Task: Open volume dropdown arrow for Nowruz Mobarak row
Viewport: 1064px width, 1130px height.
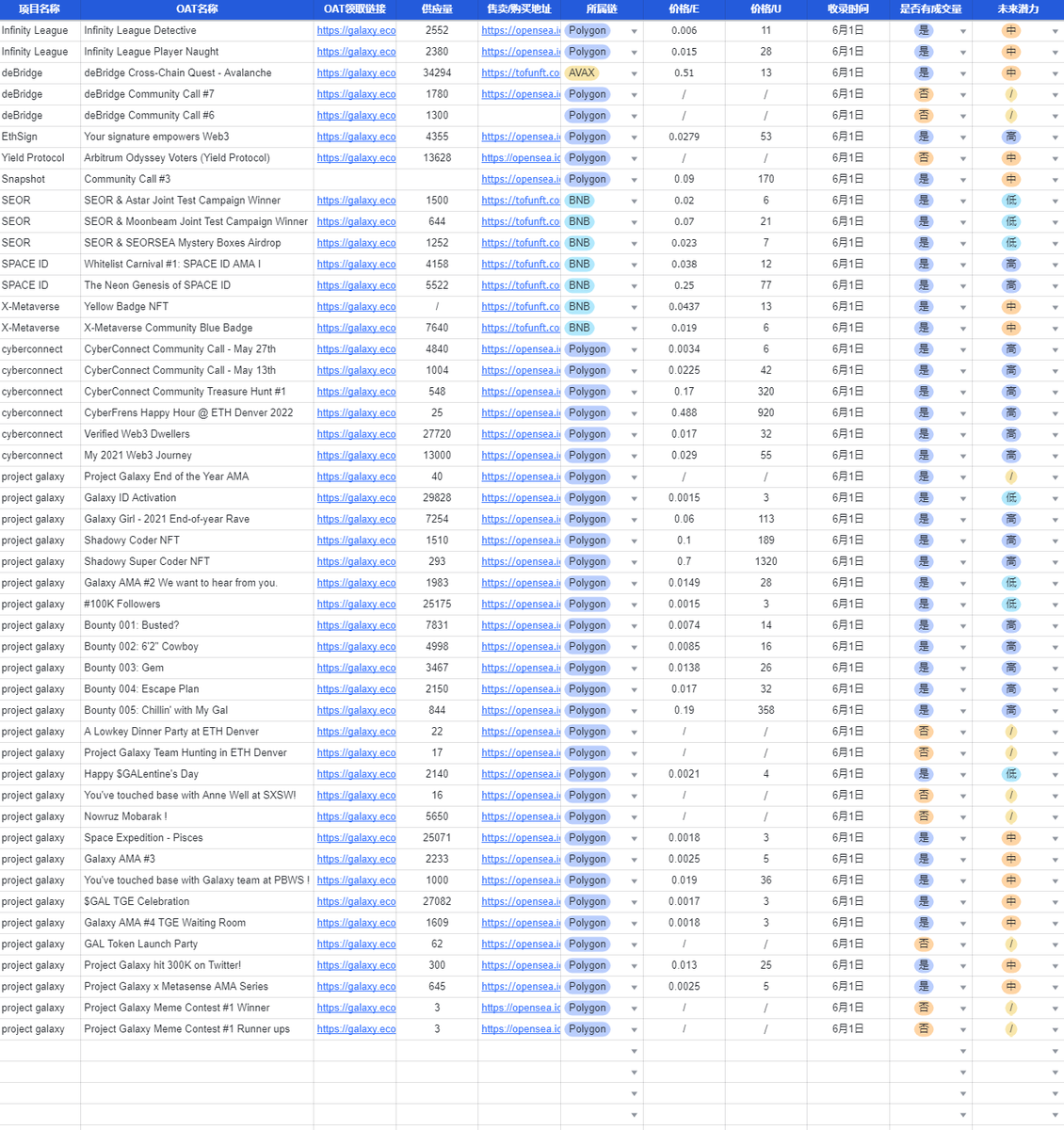Action: click(x=962, y=817)
